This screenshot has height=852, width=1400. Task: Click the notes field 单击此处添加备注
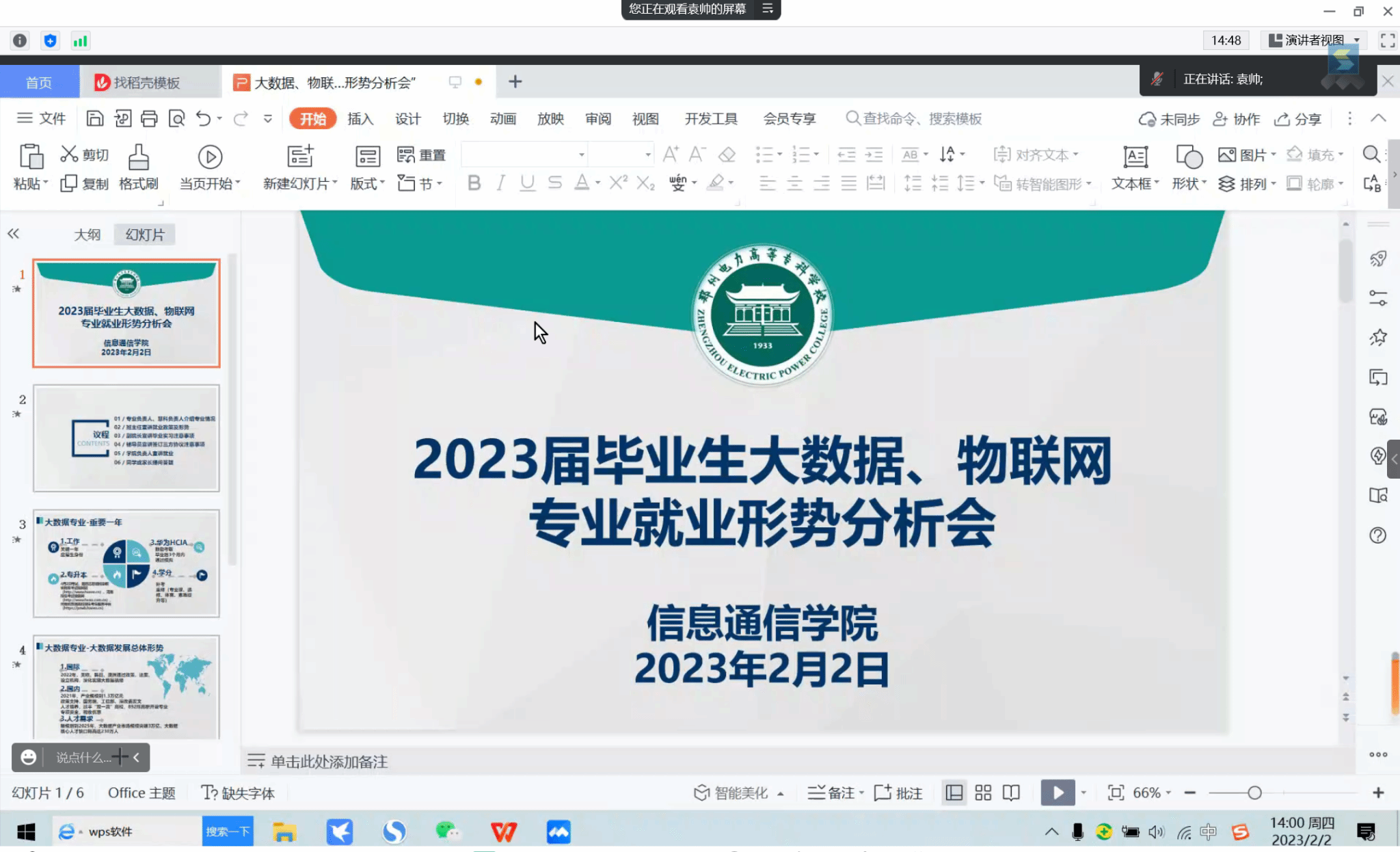[329, 761]
